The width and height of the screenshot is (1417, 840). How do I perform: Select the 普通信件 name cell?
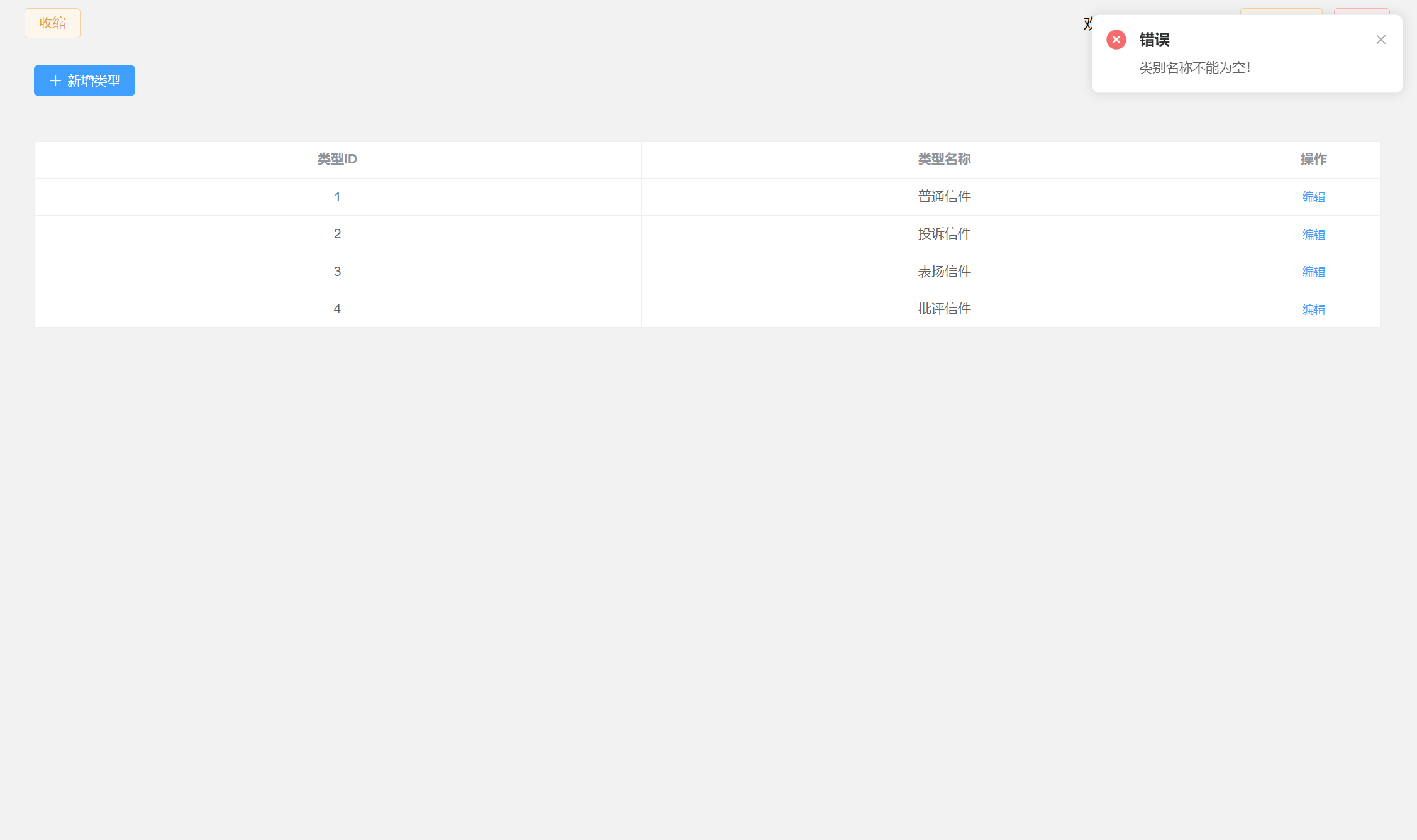click(x=944, y=197)
